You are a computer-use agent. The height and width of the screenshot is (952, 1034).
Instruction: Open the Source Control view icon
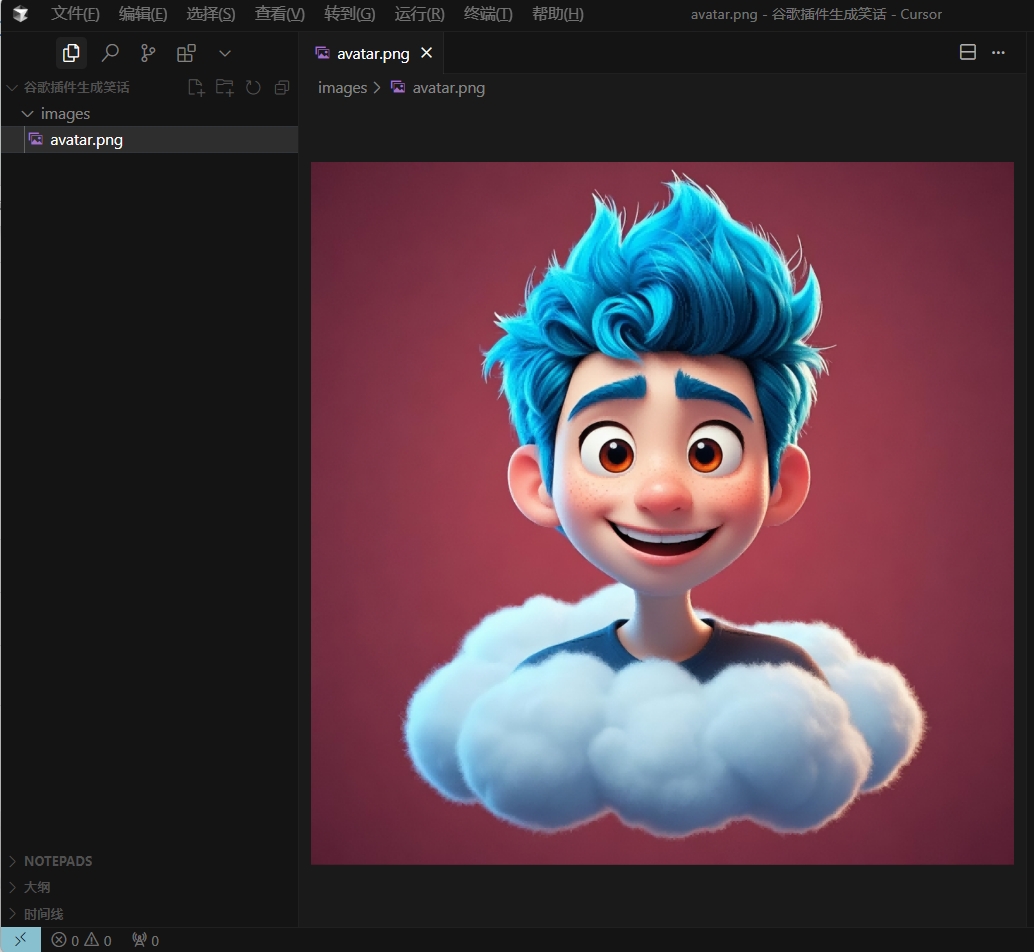(148, 53)
